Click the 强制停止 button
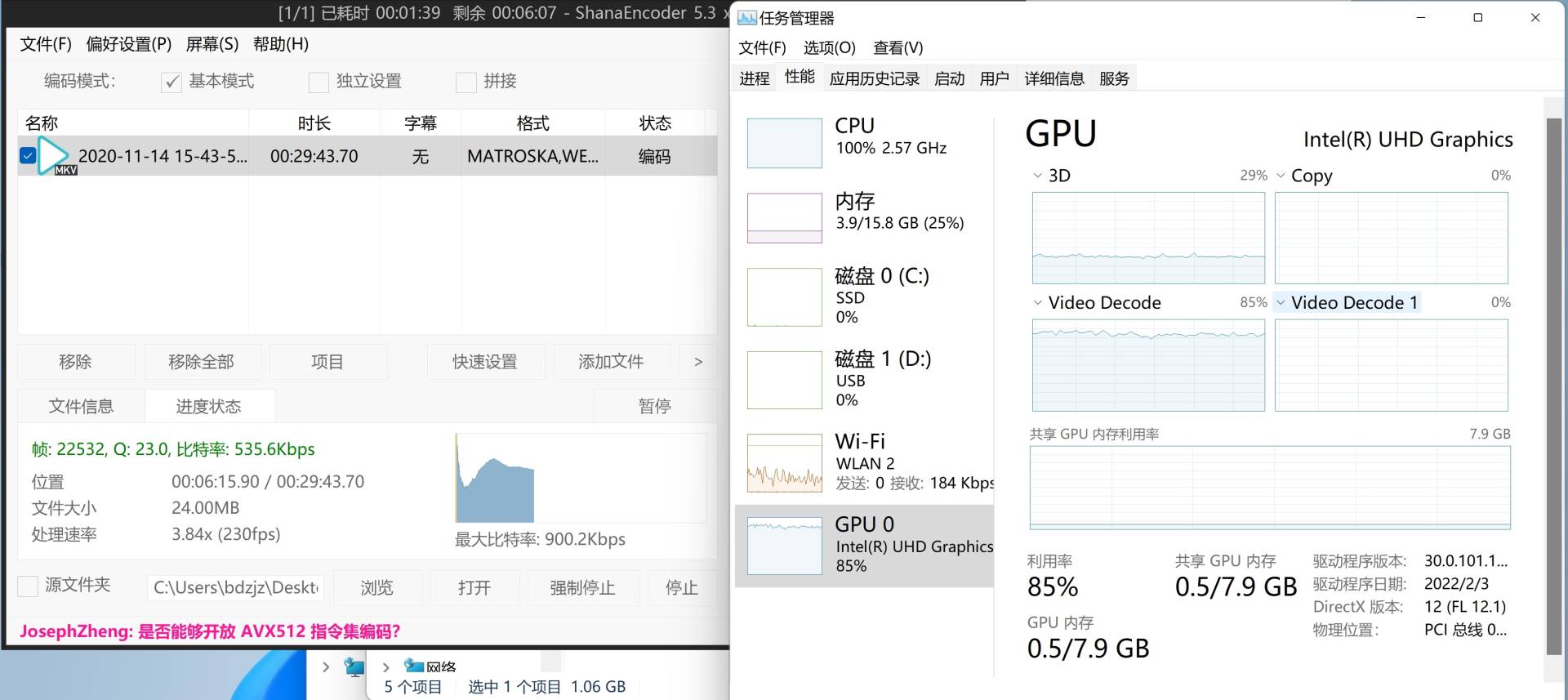The width and height of the screenshot is (1568, 700). coord(581,587)
